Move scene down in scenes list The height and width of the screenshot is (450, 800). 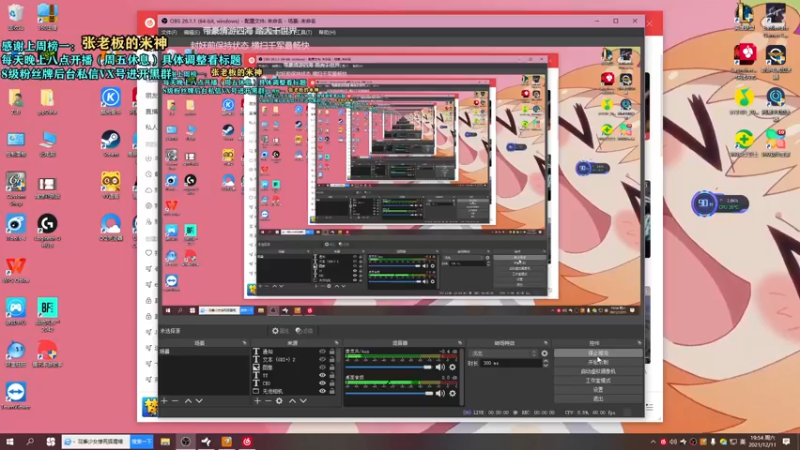[199, 401]
